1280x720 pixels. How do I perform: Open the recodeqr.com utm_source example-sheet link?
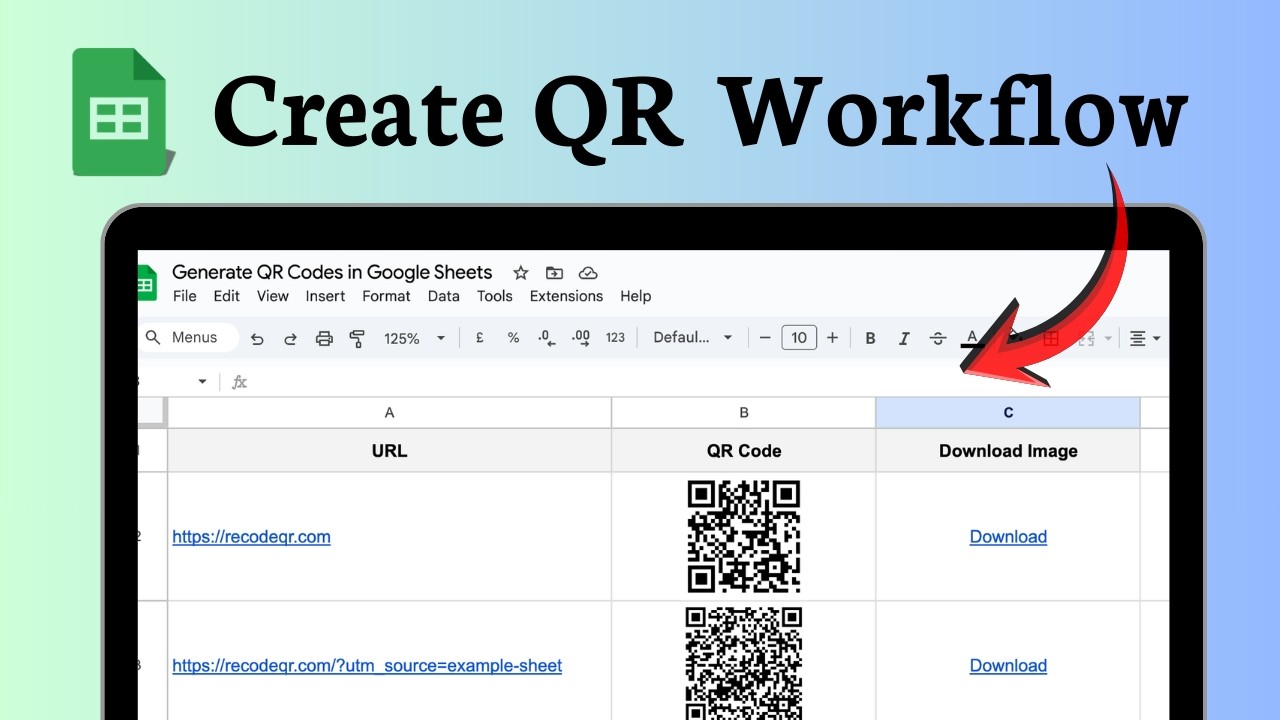point(367,666)
